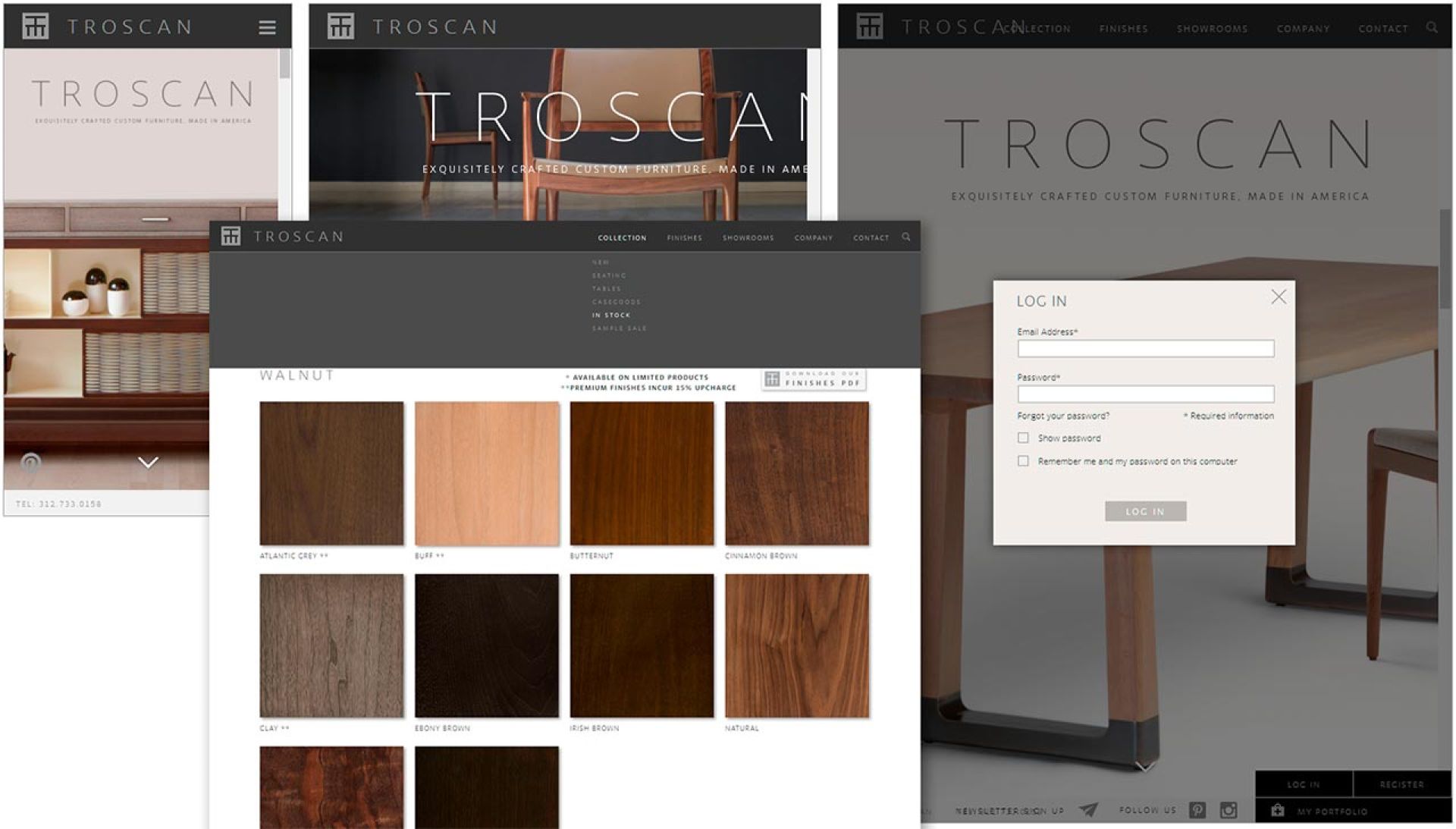The width and height of the screenshot is (1456, 829).
Task: Open Showrooms in the login page navigation
Action: click(1212, 29)
